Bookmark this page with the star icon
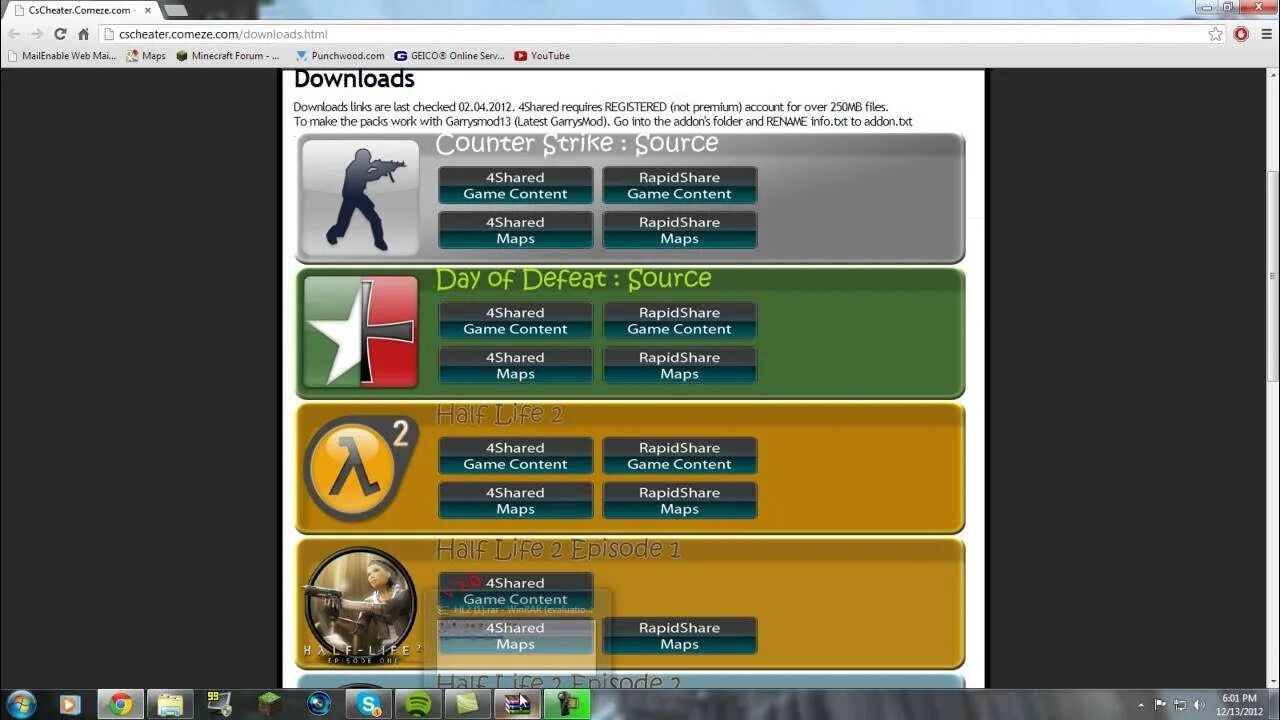 1215,34
